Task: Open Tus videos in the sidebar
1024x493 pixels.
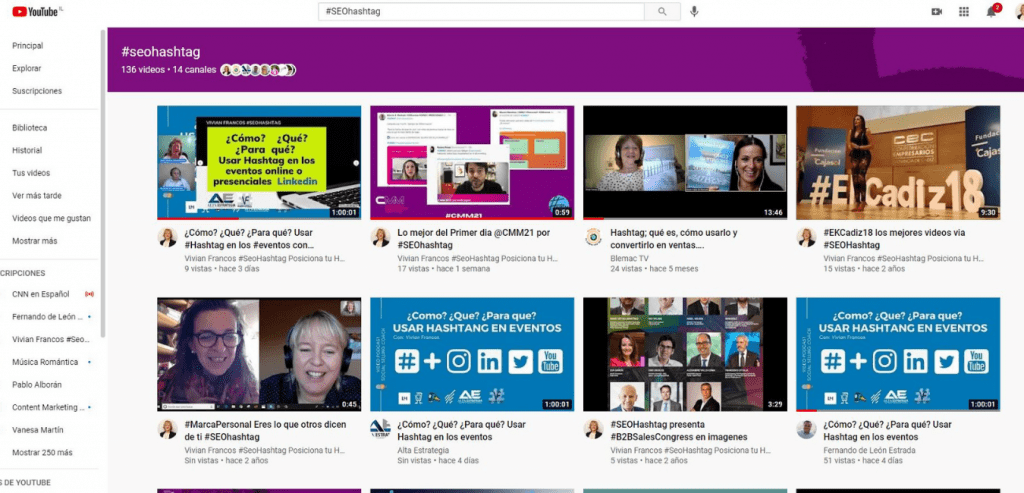Action: tap(31, 173)
